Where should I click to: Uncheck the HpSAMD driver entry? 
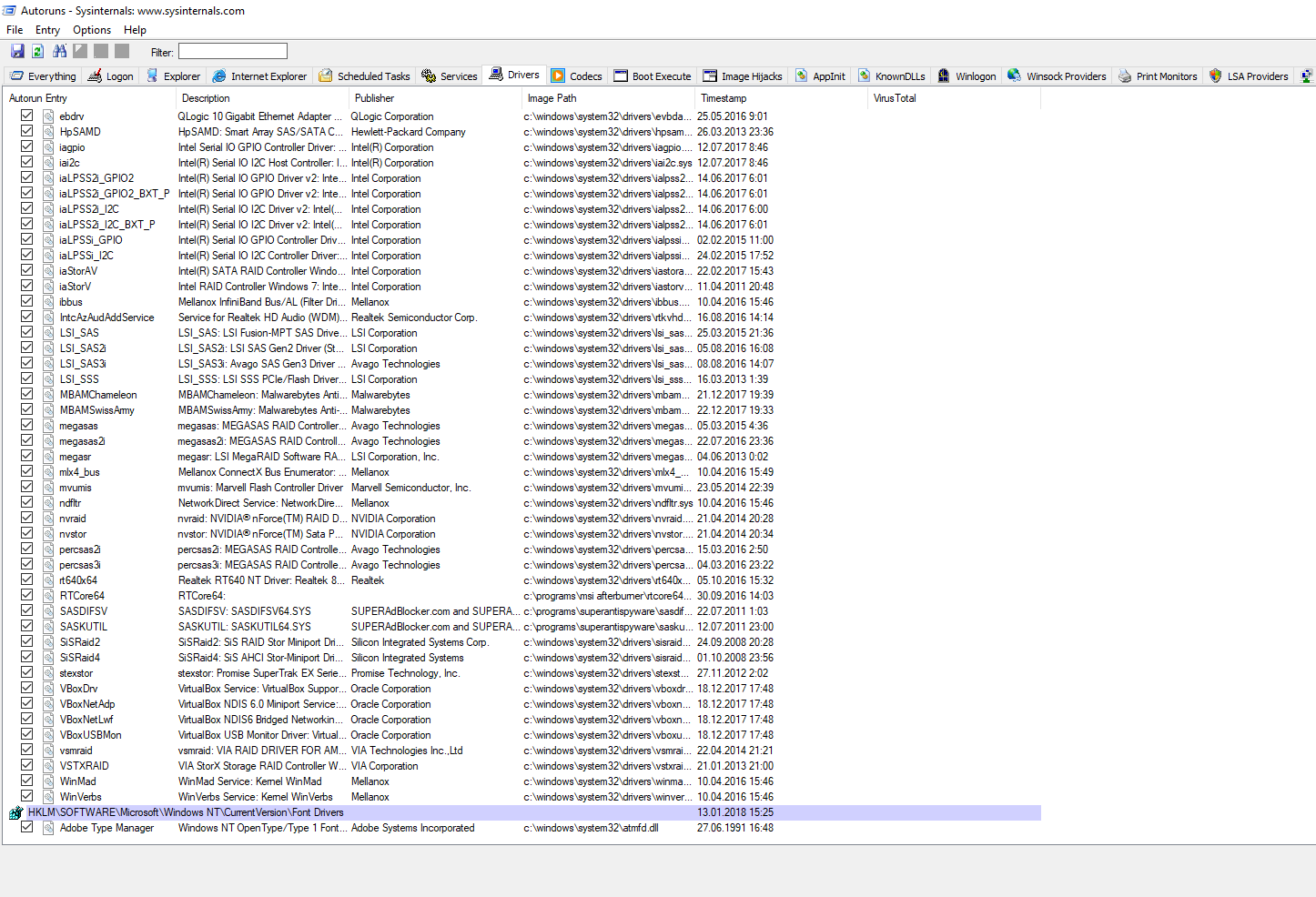(26, 131)
